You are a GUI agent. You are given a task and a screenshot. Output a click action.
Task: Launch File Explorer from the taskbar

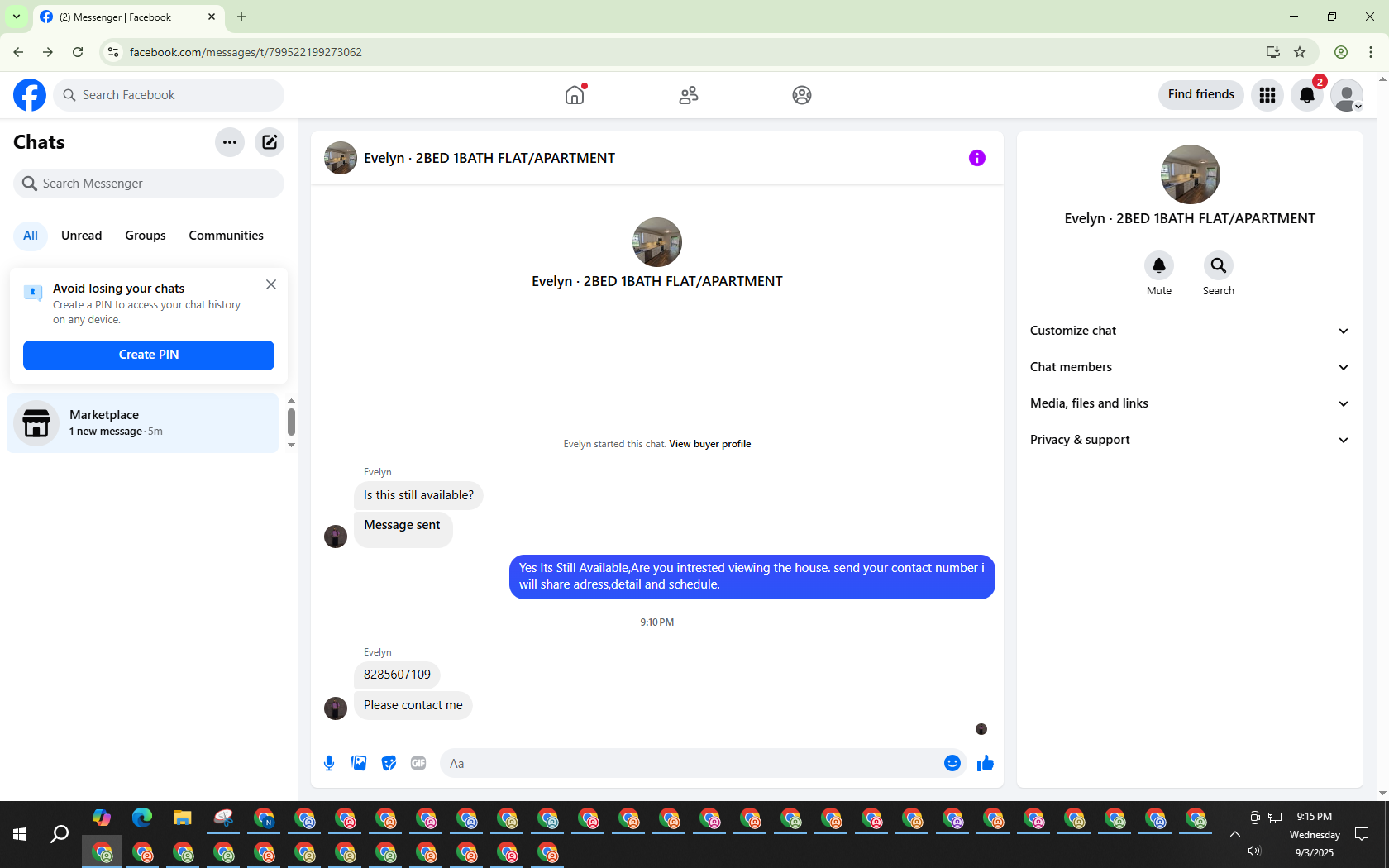(x=183, y=818)
